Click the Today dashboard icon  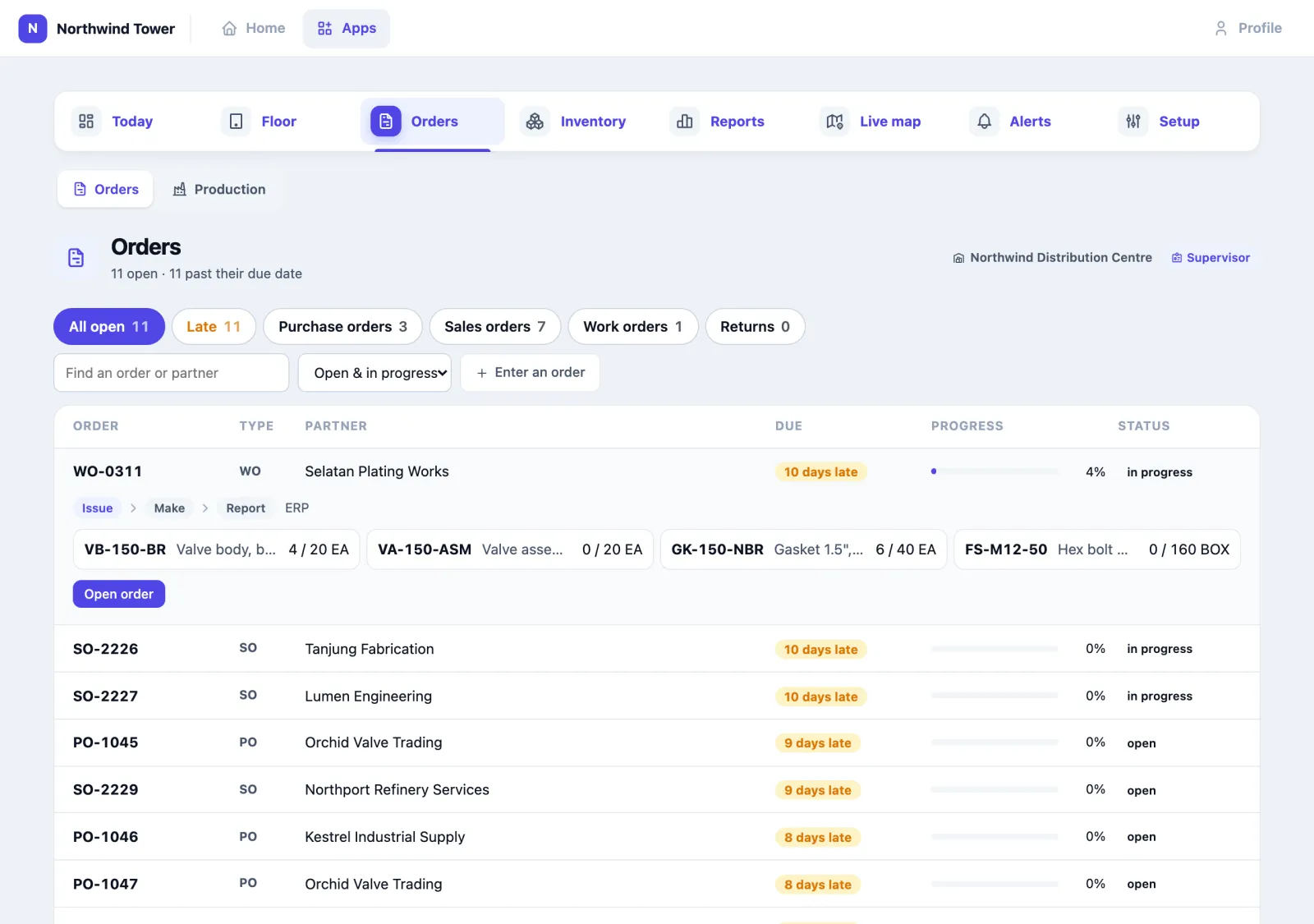[86, 122]
